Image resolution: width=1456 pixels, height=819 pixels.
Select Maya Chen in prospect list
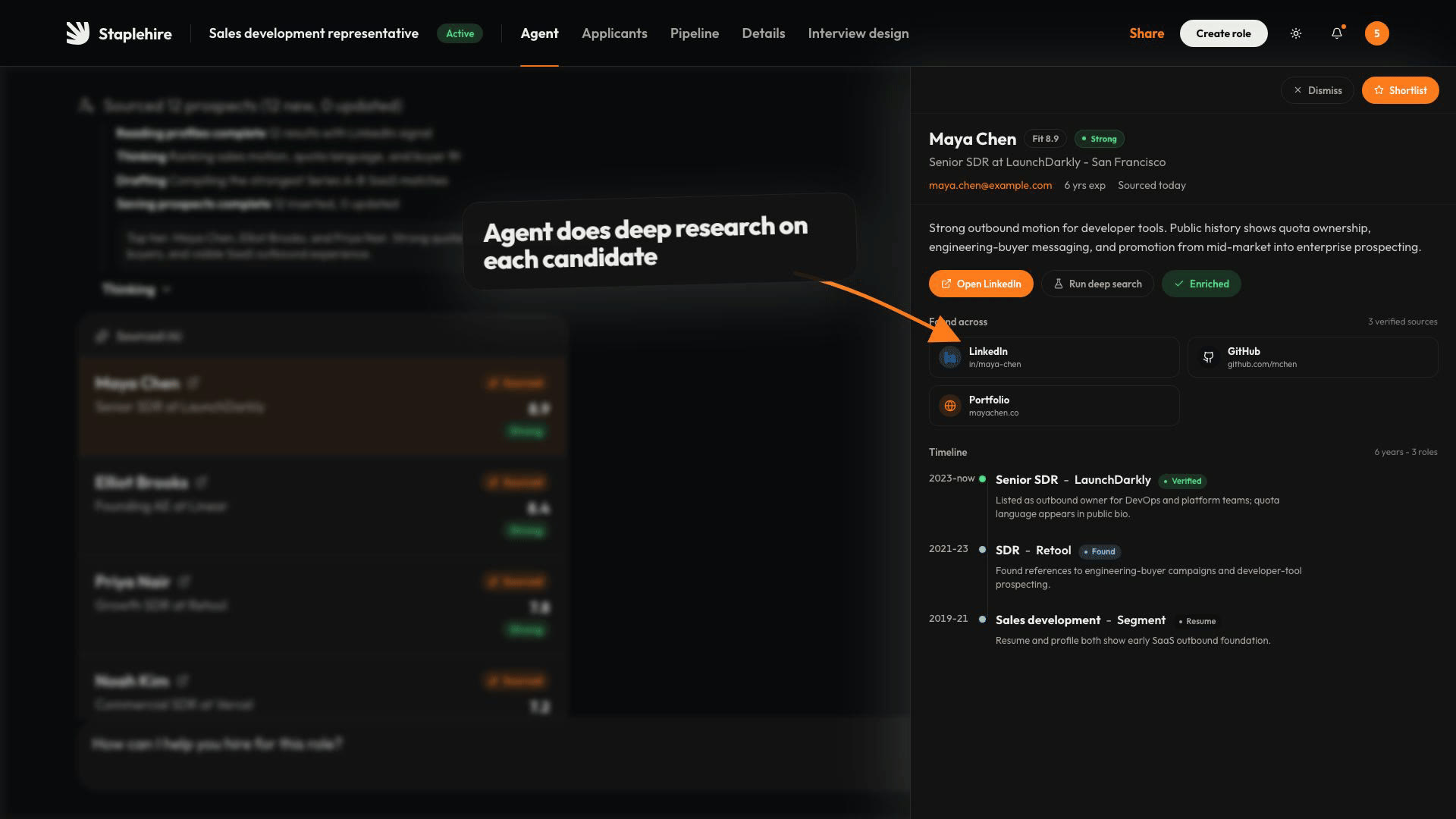pos(322,406)
